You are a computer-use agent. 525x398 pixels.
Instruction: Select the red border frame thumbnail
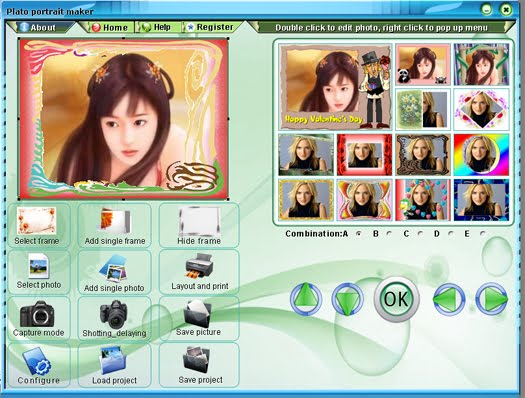click(364, 155)
